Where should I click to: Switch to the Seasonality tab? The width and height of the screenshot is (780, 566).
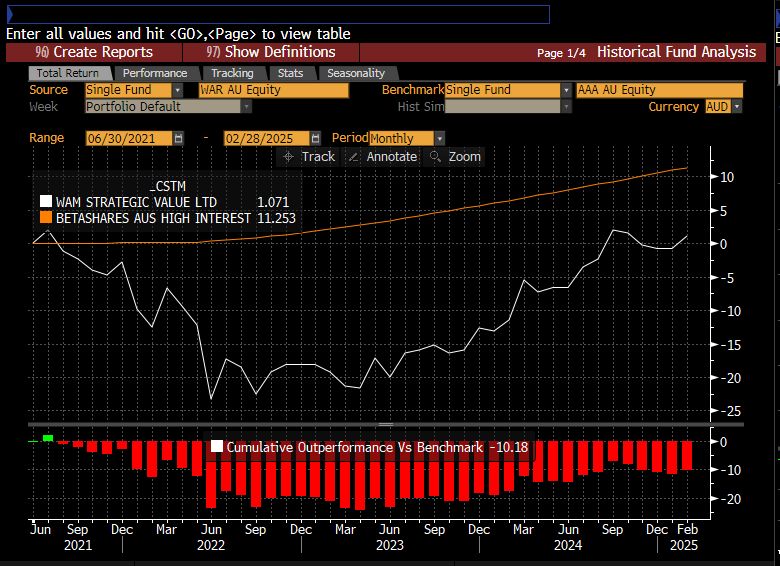356,73
